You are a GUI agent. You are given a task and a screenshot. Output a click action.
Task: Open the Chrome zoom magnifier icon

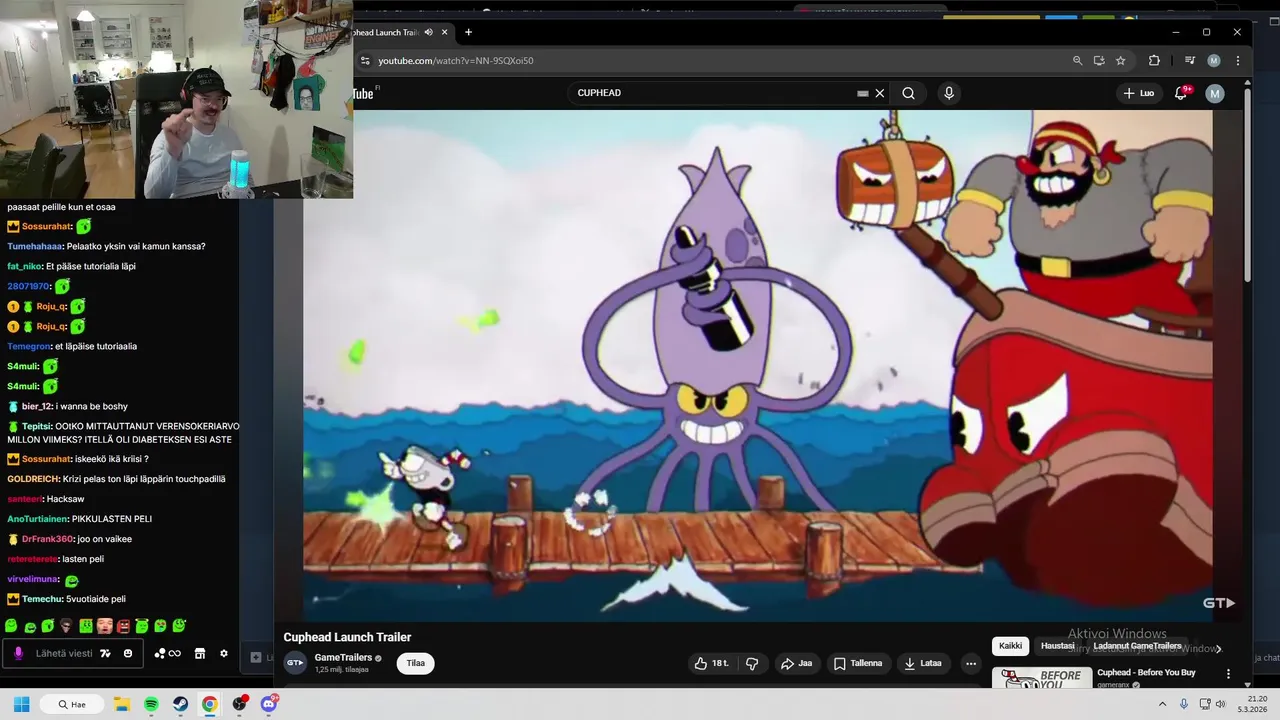1077,61
